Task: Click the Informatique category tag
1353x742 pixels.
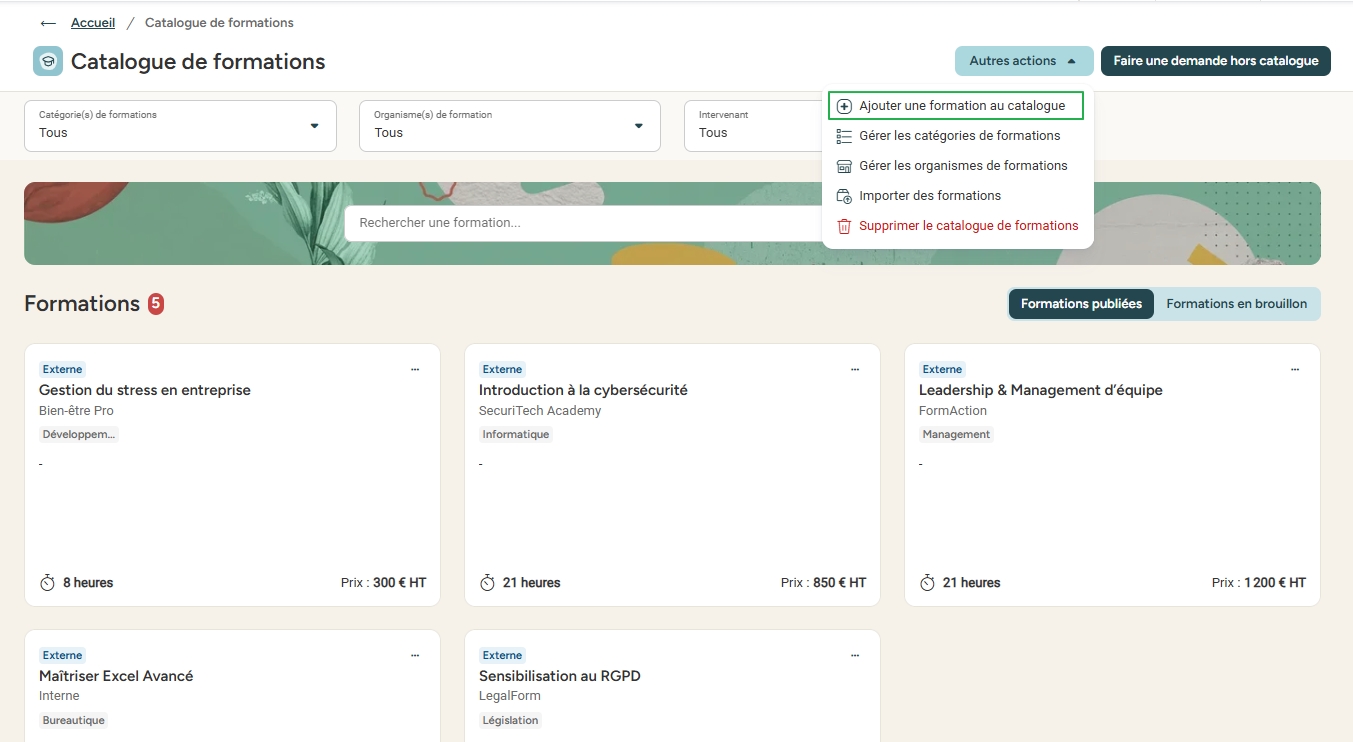Action: click(x=516, y=434)
